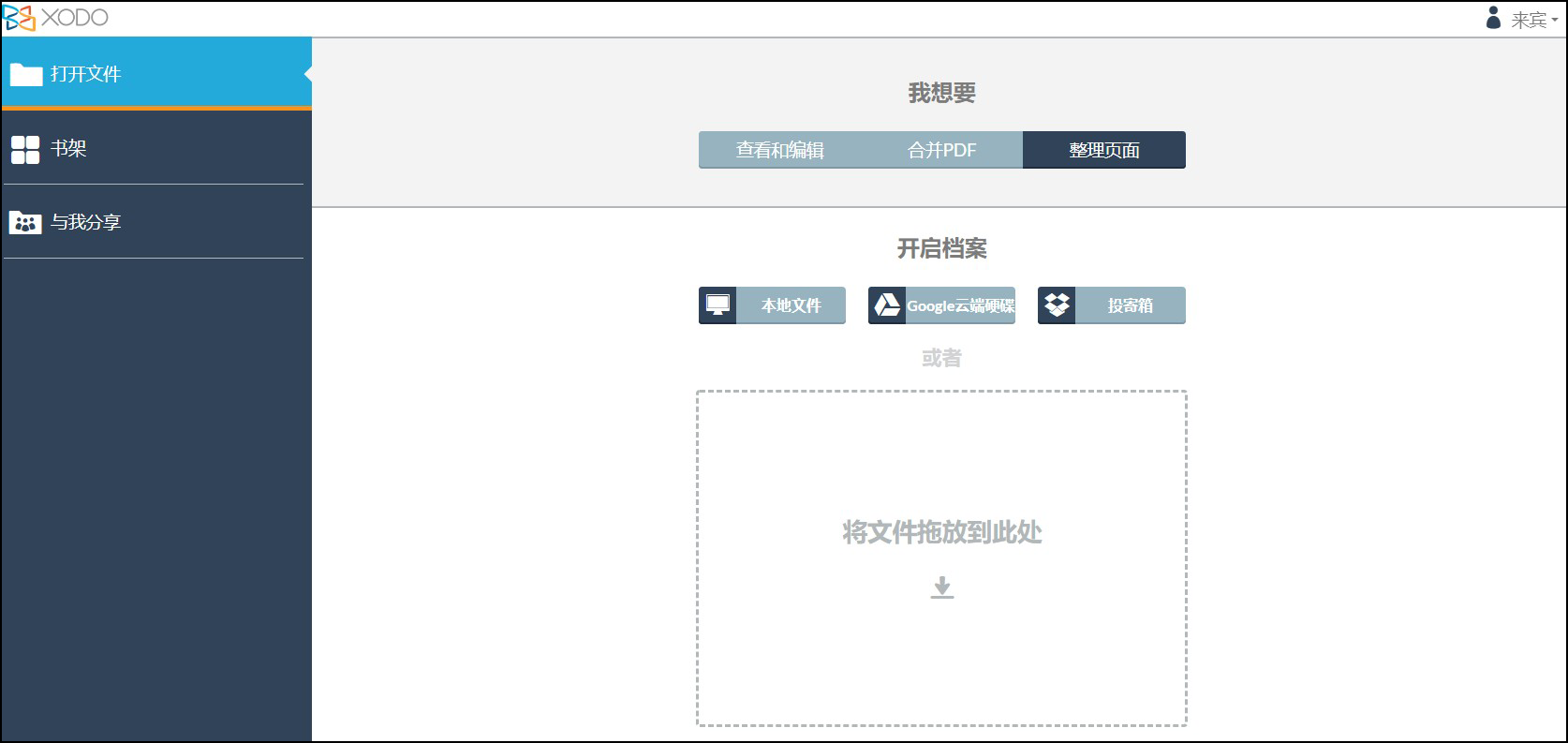Click the grid icon beside 书架

pyautogui.click(x=25, y=149)
